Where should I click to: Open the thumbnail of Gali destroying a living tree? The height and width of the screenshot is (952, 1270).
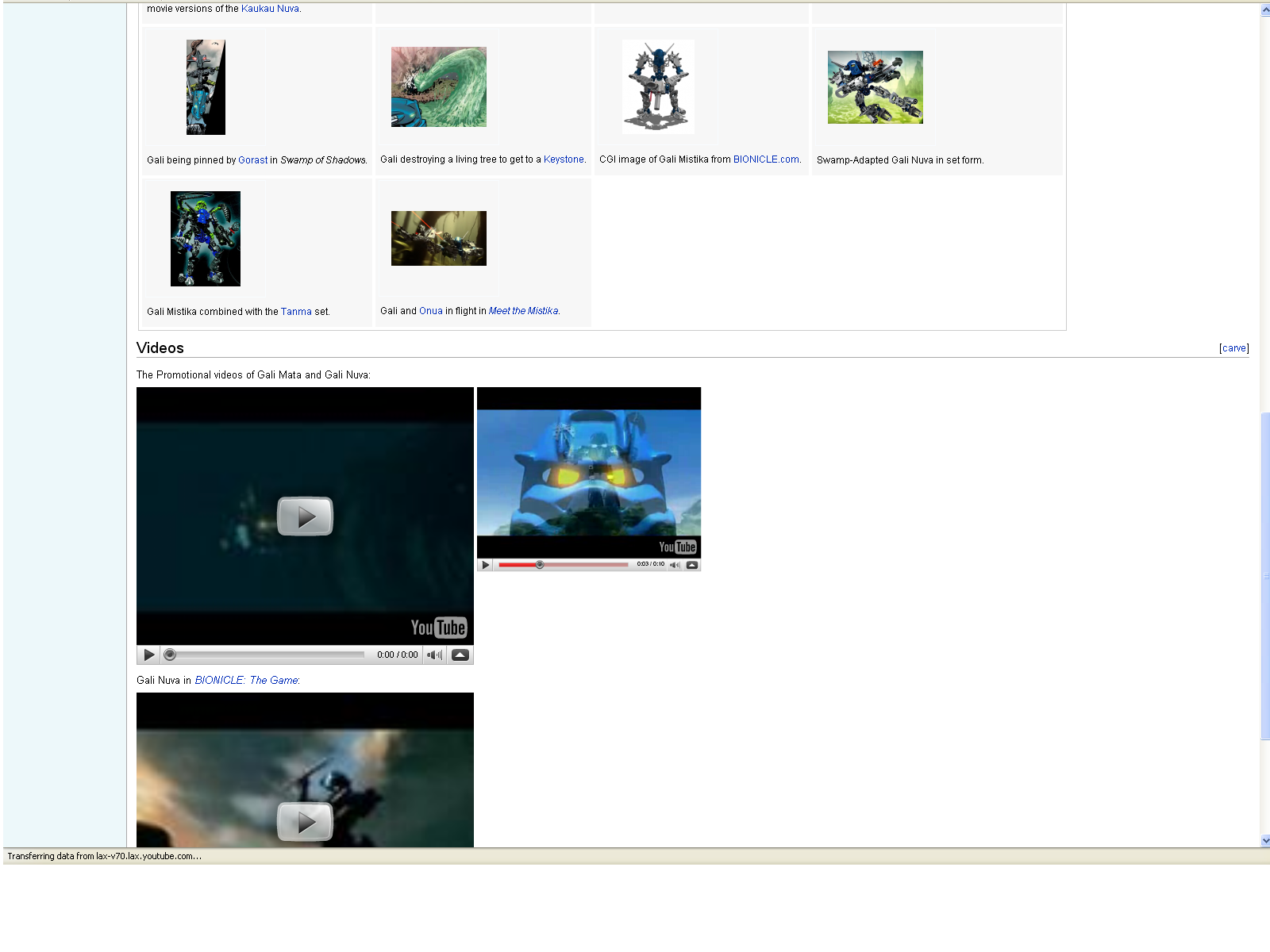pos(438,86)
